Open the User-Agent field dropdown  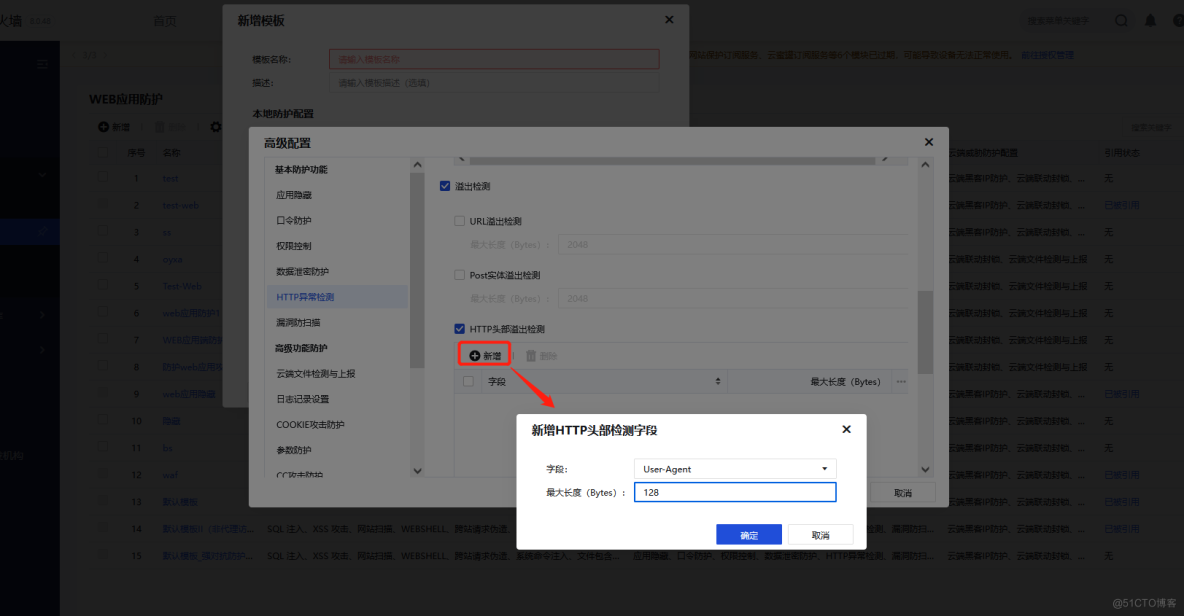coord(735,469)
